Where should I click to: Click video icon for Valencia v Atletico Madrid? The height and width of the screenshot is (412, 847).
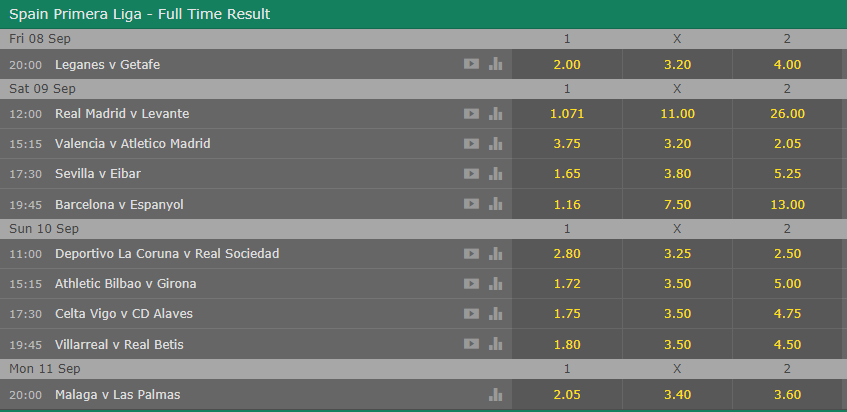[x=471, y=144]
